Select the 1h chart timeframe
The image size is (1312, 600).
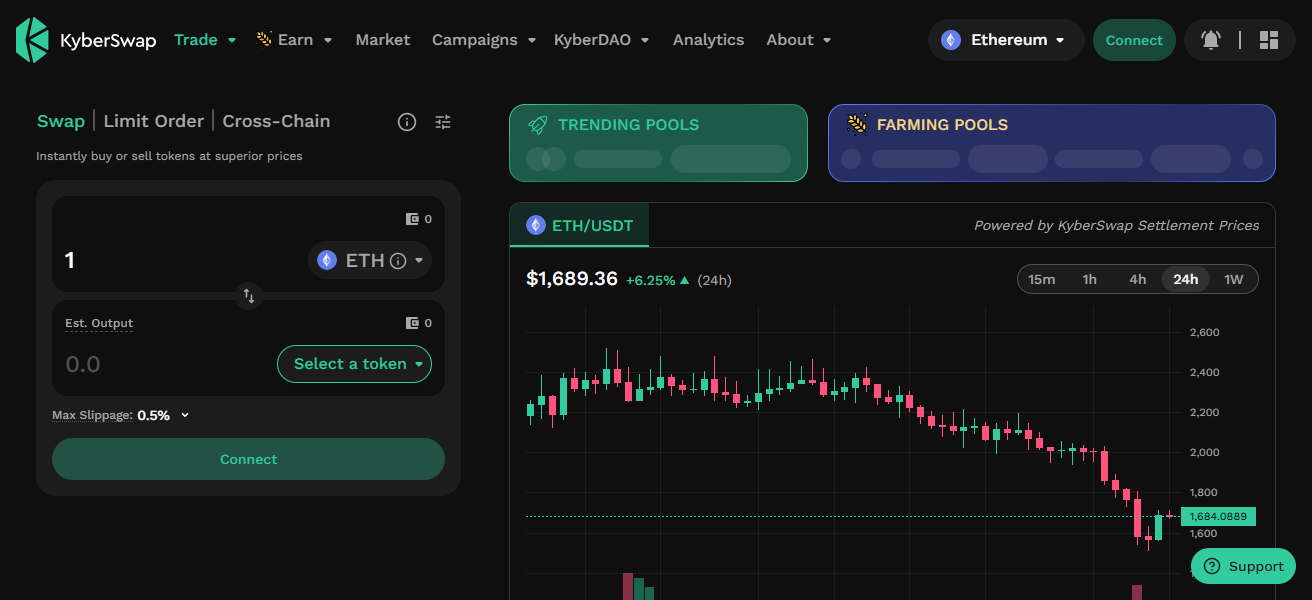point(1090,279)
